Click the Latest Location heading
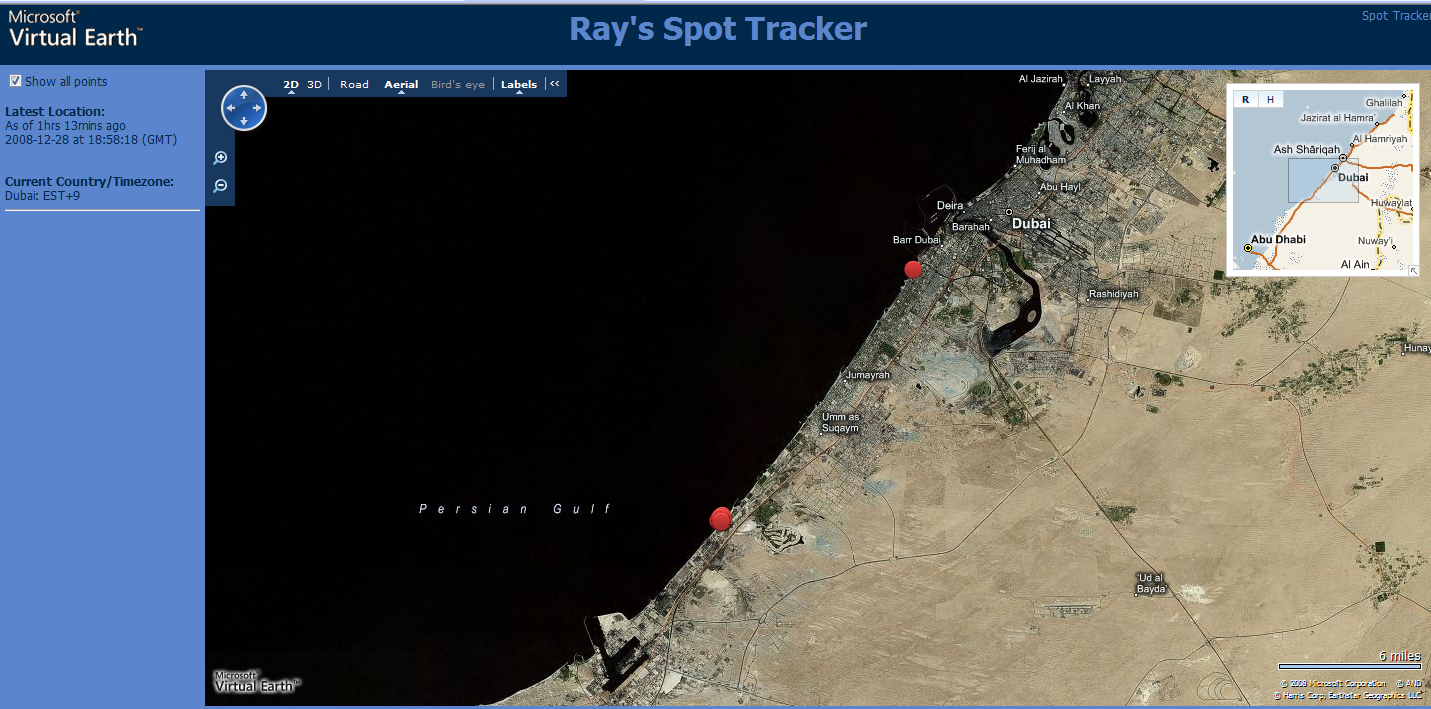 pos(55,112)
